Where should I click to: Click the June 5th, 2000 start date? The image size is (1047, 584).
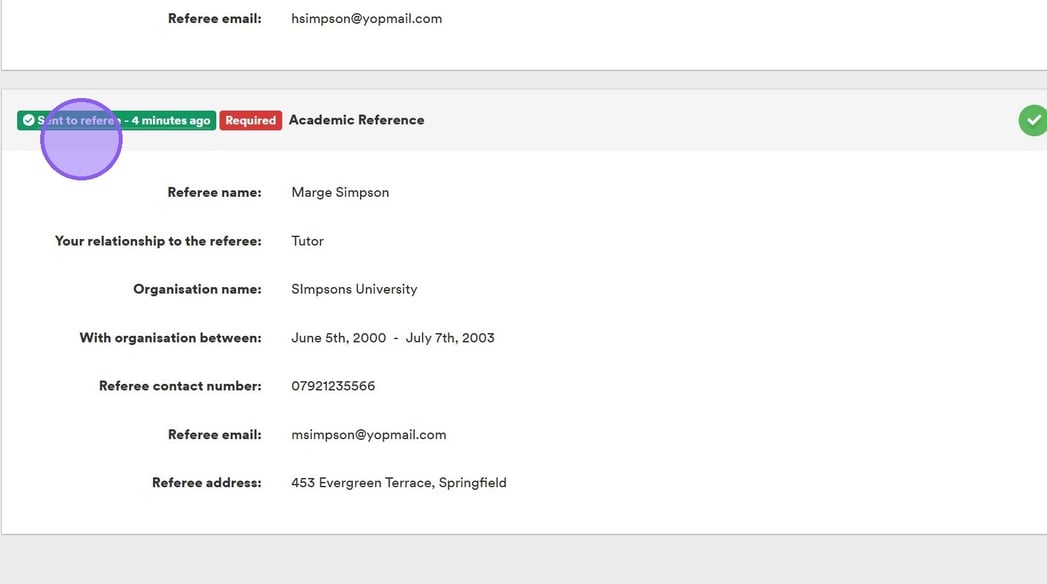(338, 338)
